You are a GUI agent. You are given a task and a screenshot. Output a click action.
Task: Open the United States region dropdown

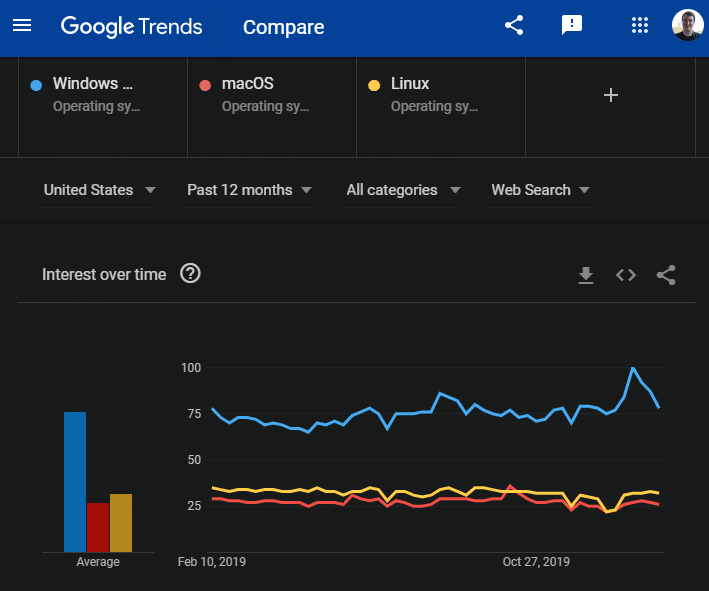99,190
